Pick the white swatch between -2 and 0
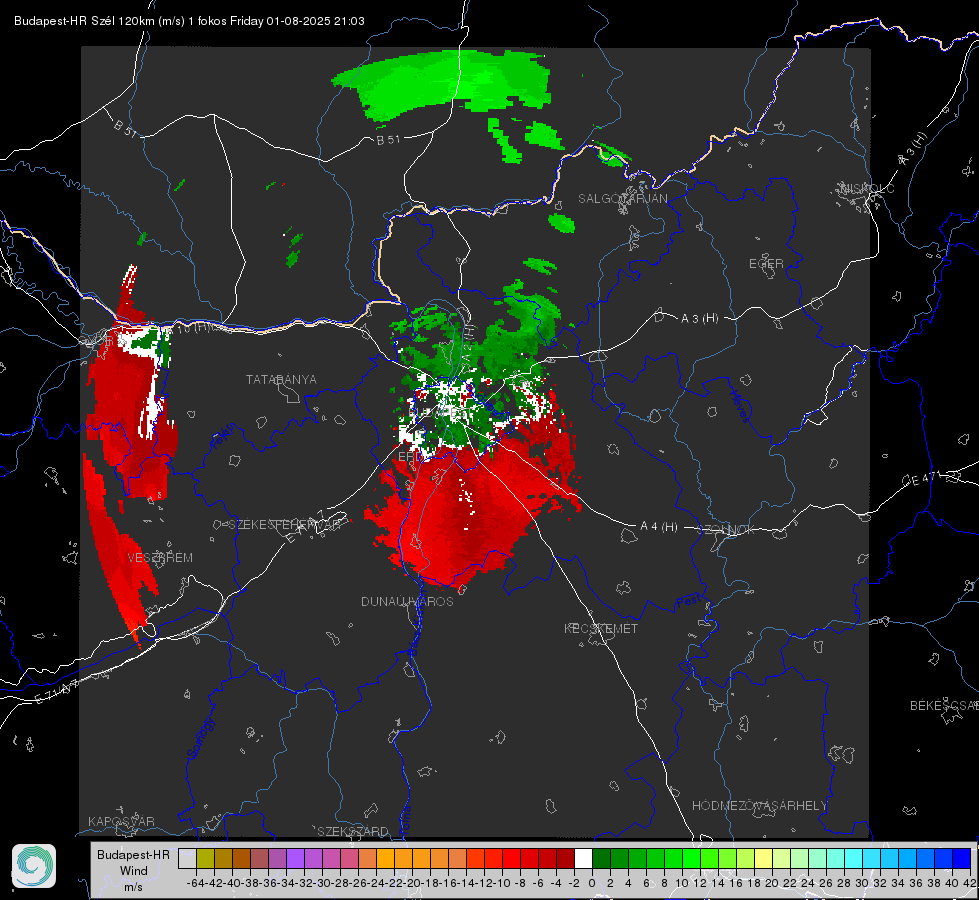 583,858
